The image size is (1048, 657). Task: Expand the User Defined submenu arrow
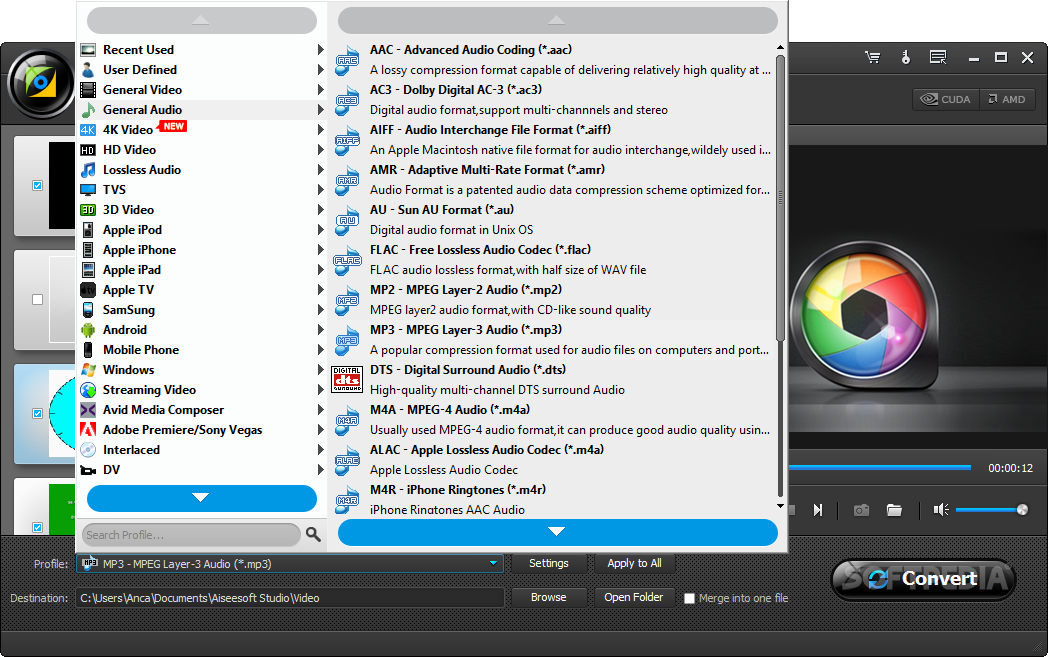click(x=321, y=70)
